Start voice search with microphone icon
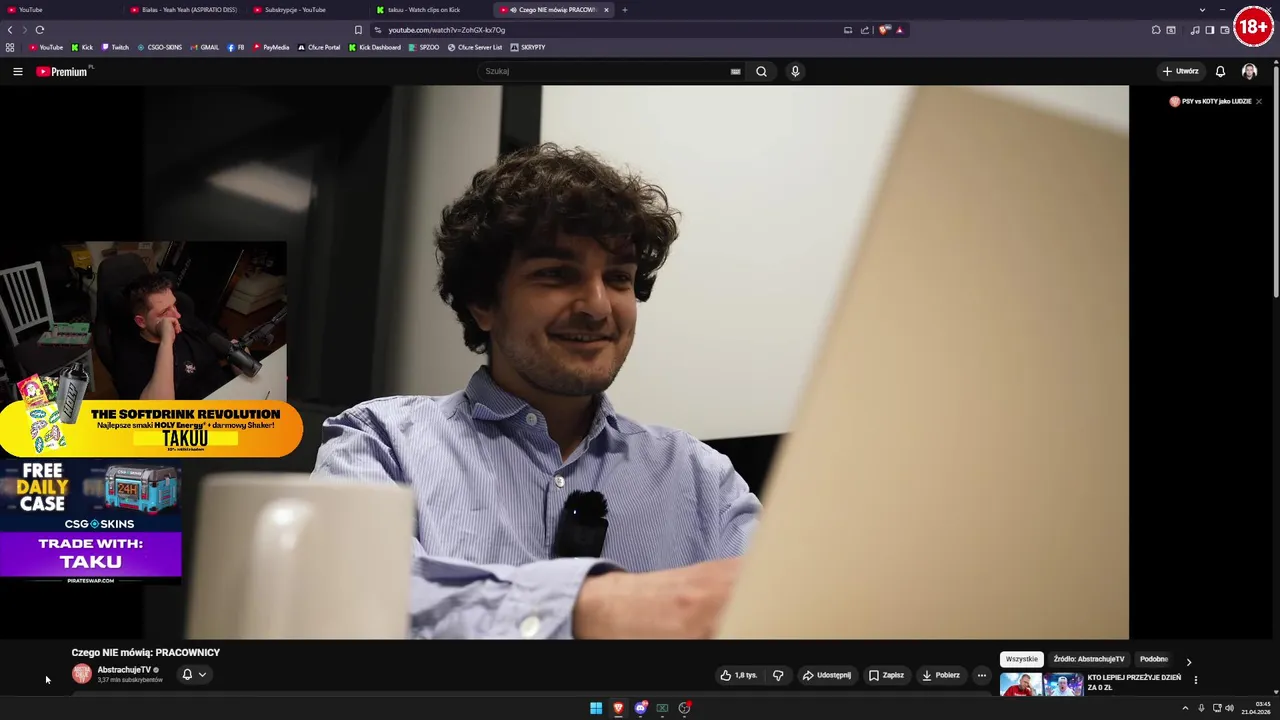 click(795, 71)
